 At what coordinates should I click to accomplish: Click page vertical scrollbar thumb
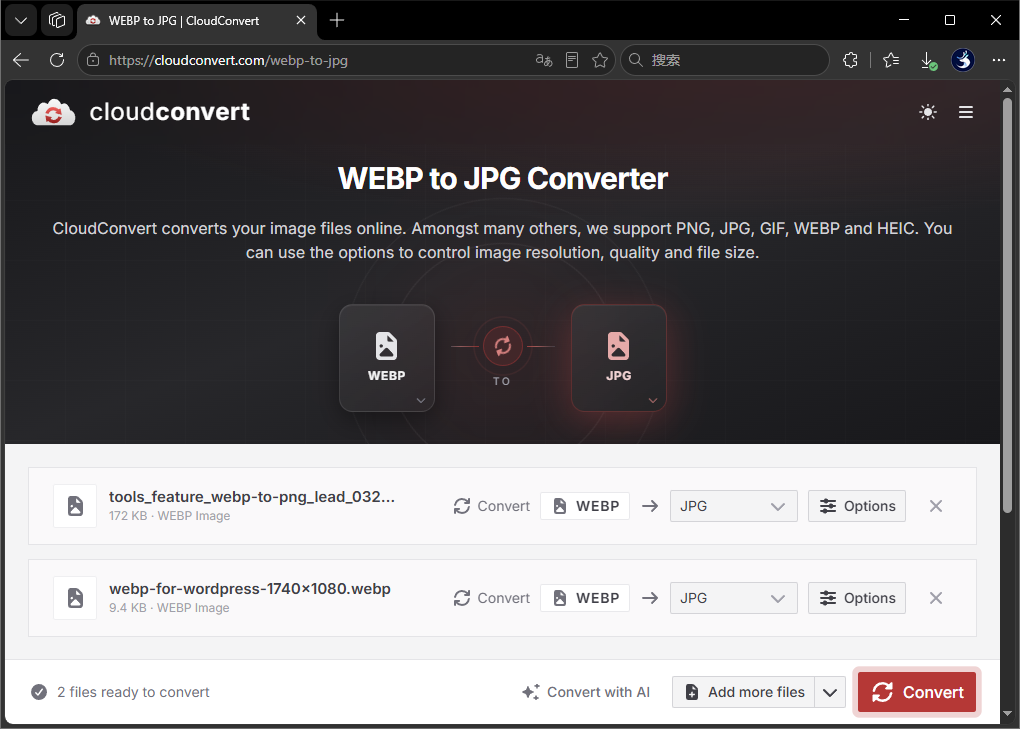pyautogui.click(x=1007, y=304)
